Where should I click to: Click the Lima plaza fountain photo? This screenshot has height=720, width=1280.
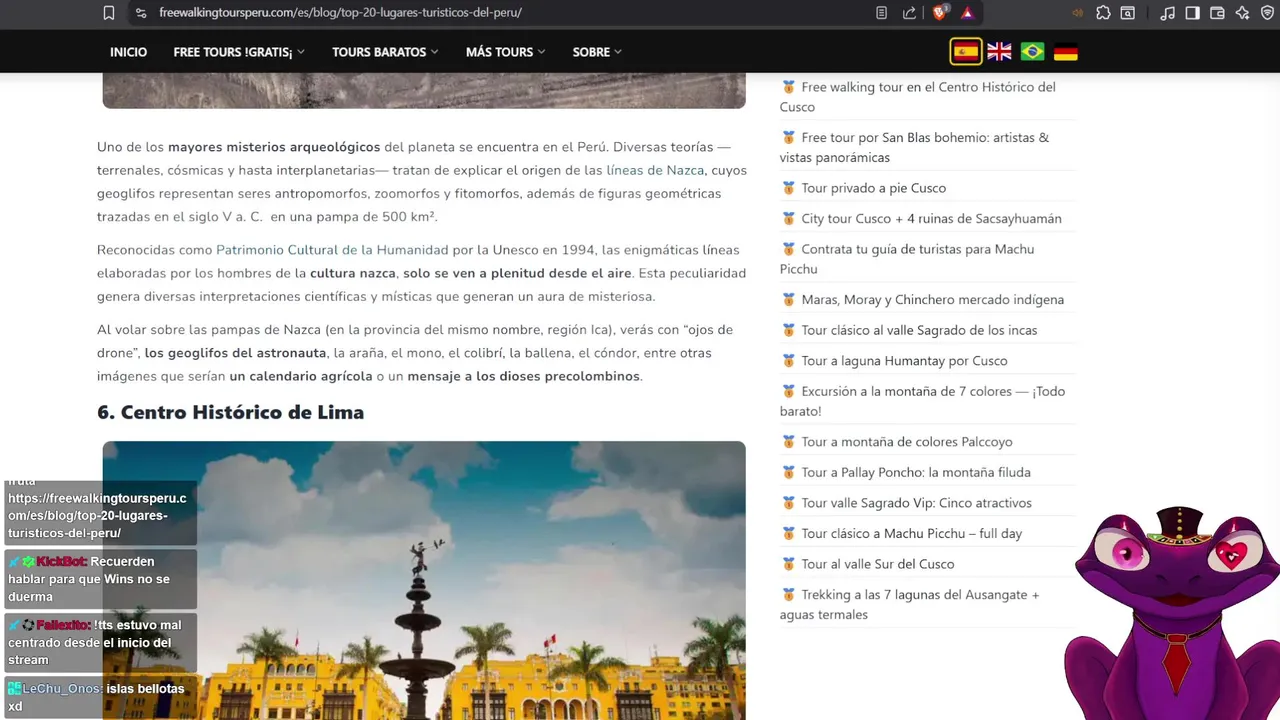(x=424, y=580)
